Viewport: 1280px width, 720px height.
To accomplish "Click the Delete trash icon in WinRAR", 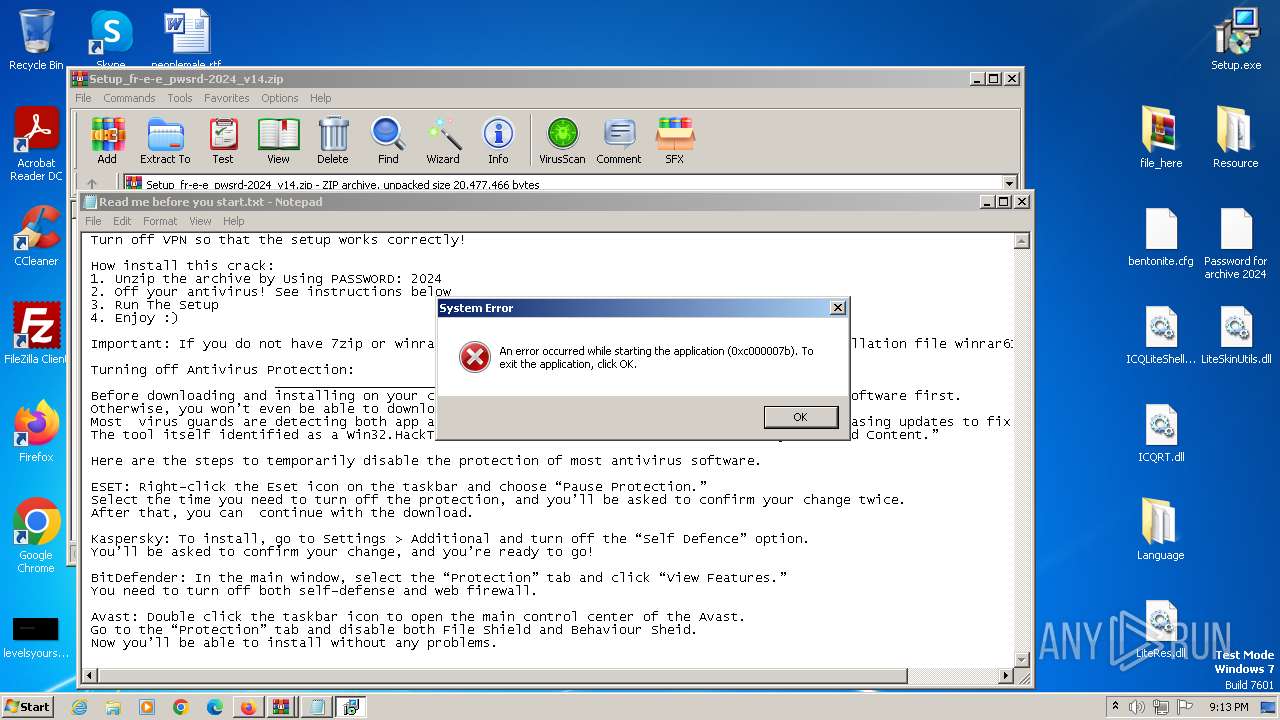I will (333, 140).
